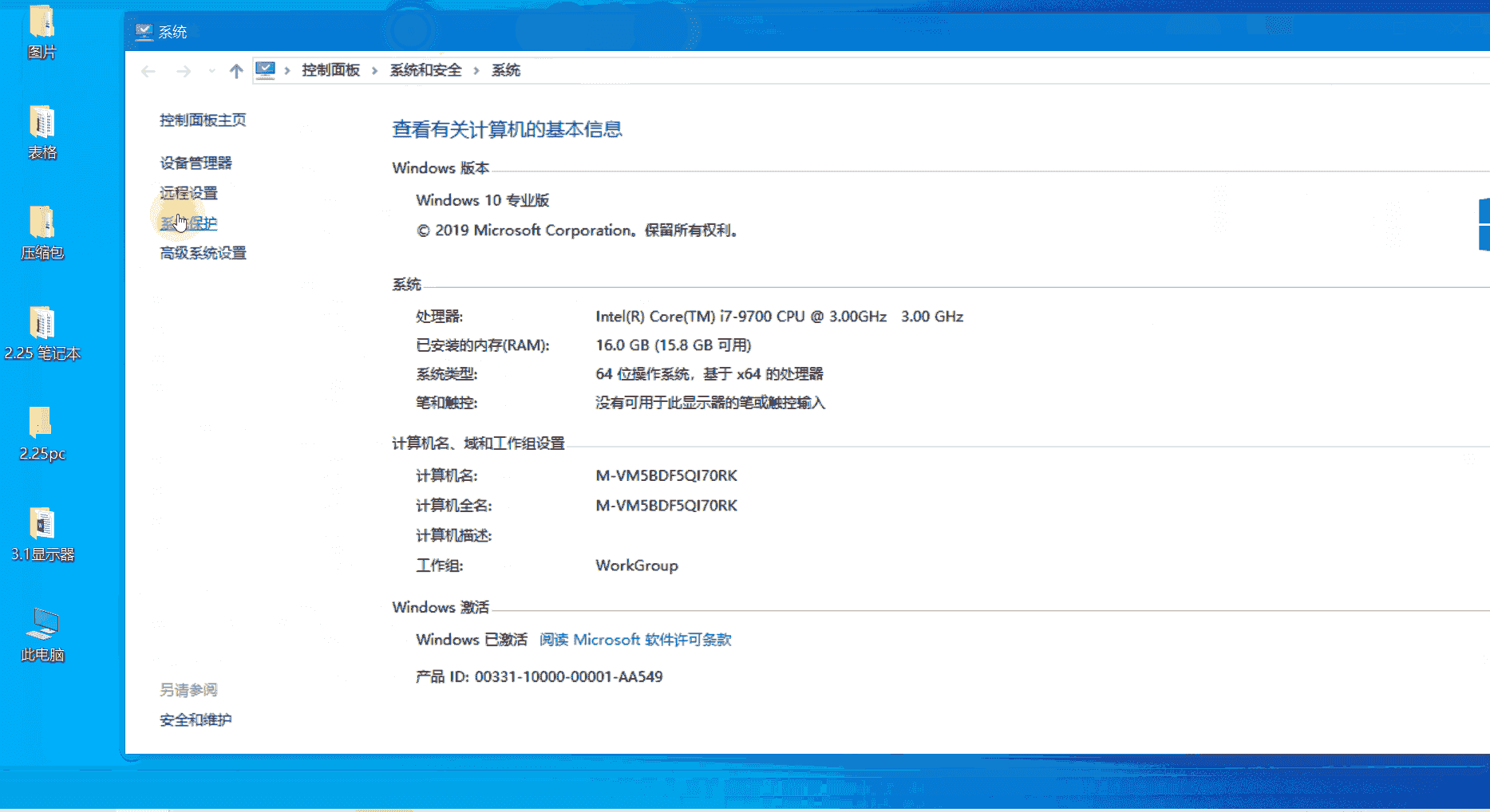1490x812 pixels.
Task: Go forward with the right arrow
Action: click(184, 71)
